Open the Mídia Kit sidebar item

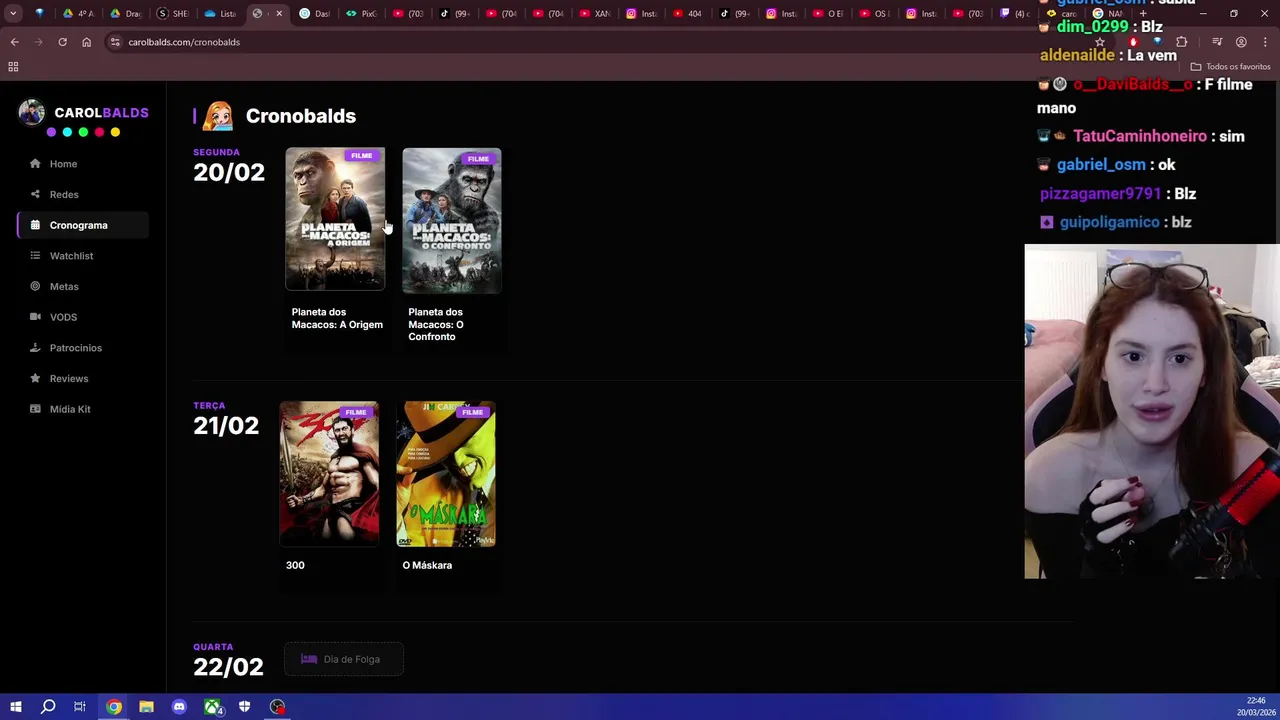point(83,409)
